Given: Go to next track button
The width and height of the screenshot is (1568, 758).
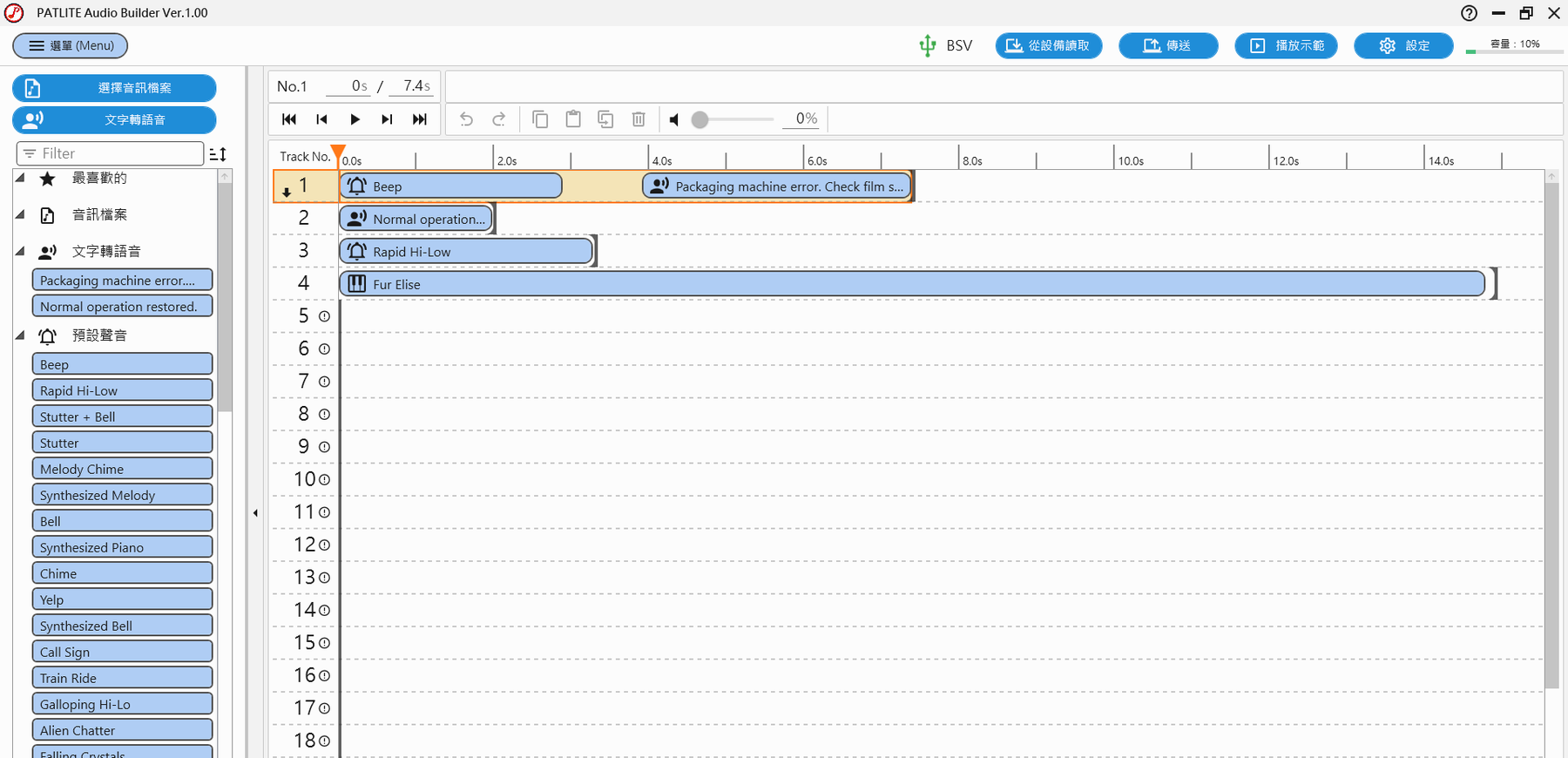Looking at the screenshot, I should point(387,119).
